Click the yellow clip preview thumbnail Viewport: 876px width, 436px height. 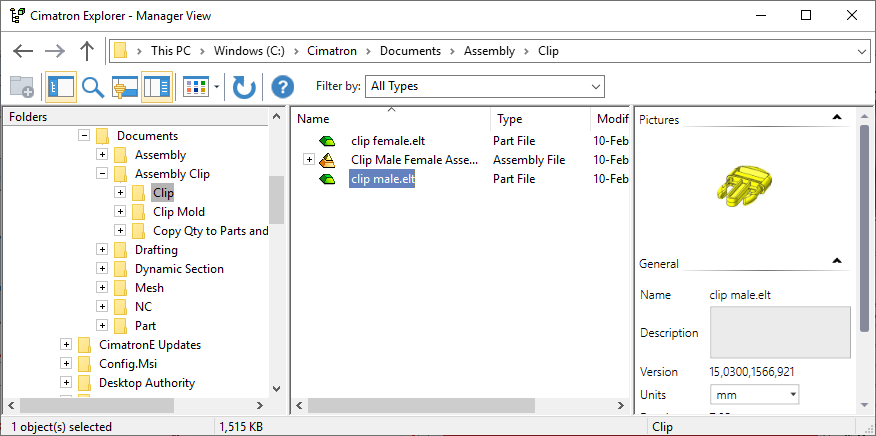point(746,186)
